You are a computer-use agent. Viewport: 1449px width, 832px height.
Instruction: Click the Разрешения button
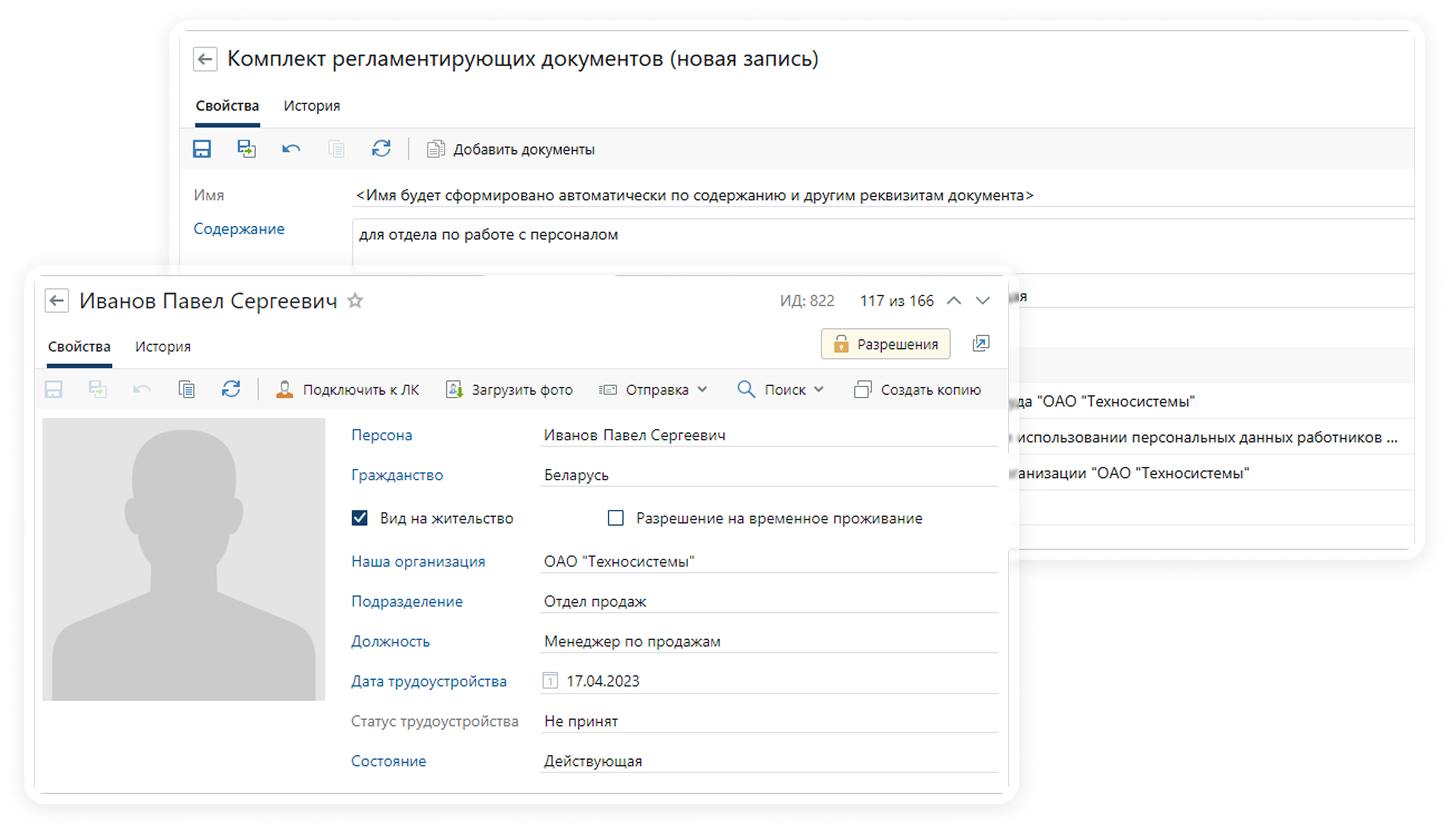tap(886, 344)
